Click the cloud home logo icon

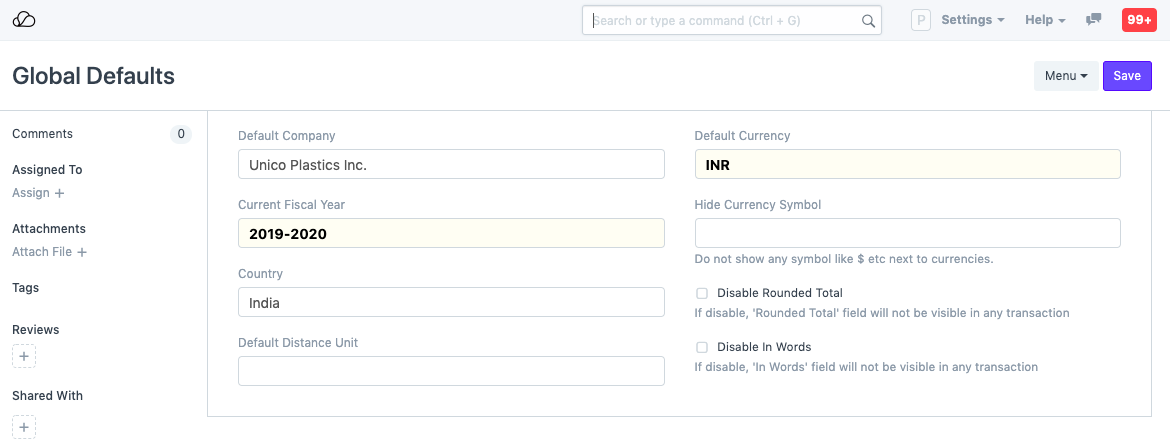tap(24, 20)
